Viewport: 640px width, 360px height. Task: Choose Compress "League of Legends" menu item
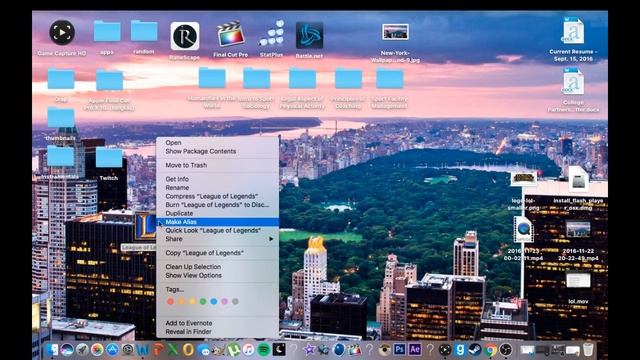tap(218, 196)
